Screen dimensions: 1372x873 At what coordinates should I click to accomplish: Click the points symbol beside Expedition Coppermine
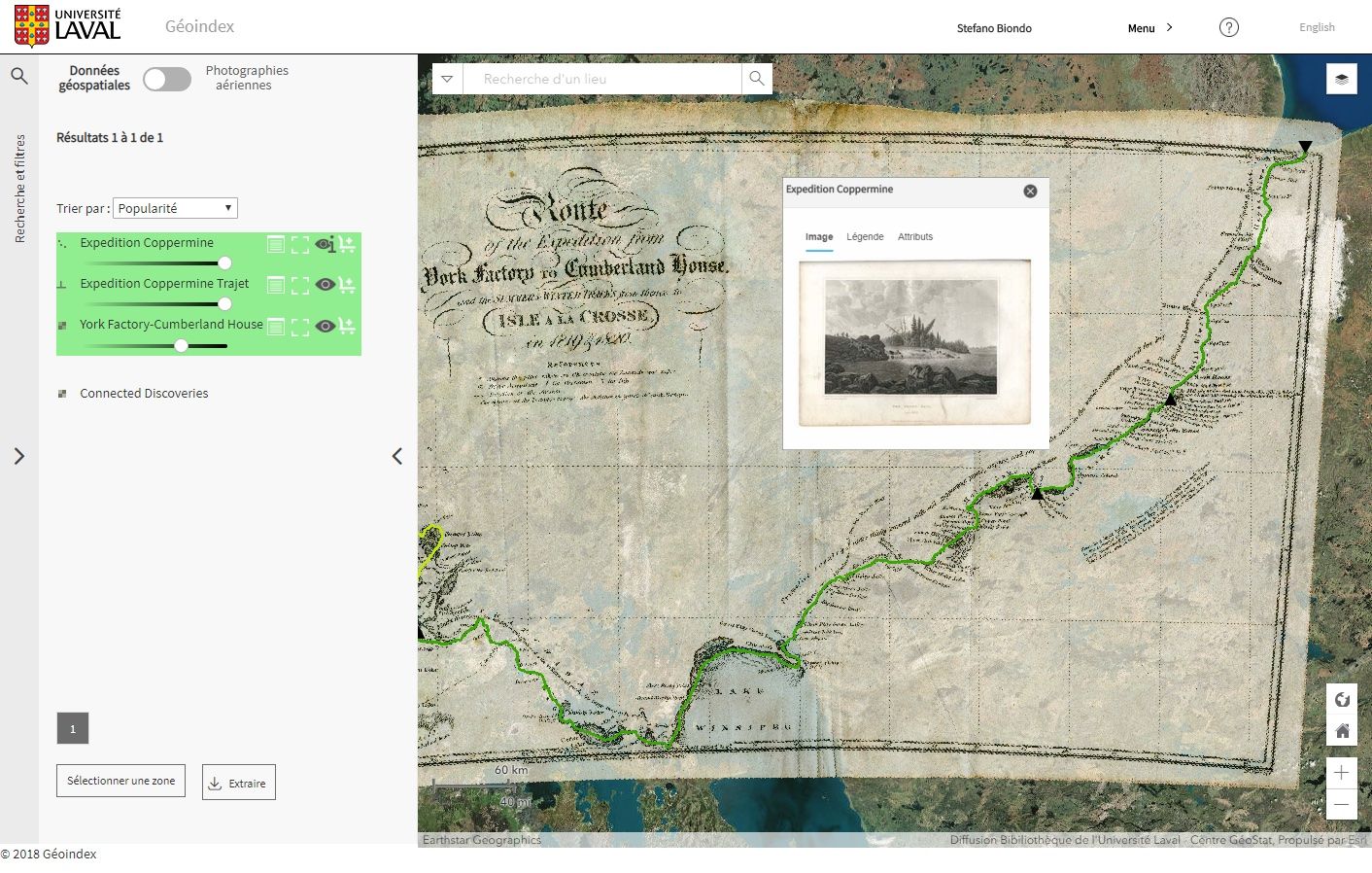pyautogui.click(x=62, y=243)
